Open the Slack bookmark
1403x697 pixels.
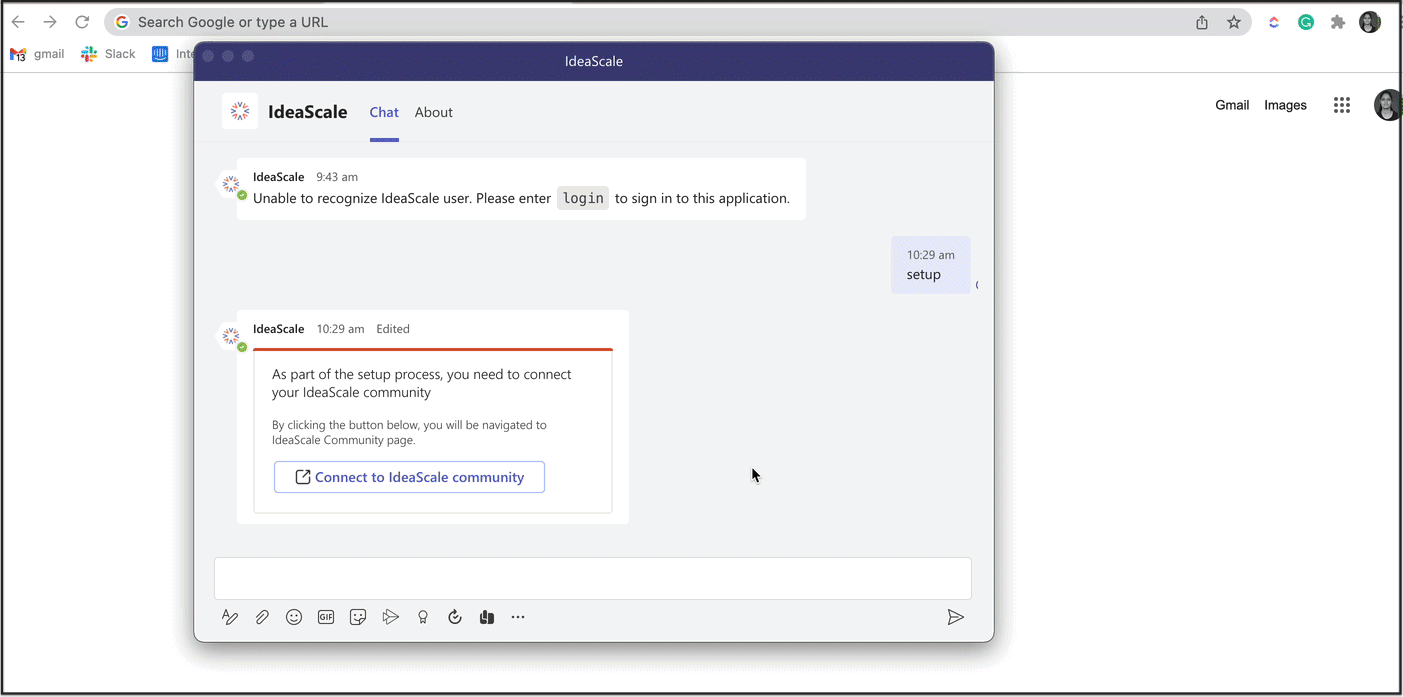(108, 54)
